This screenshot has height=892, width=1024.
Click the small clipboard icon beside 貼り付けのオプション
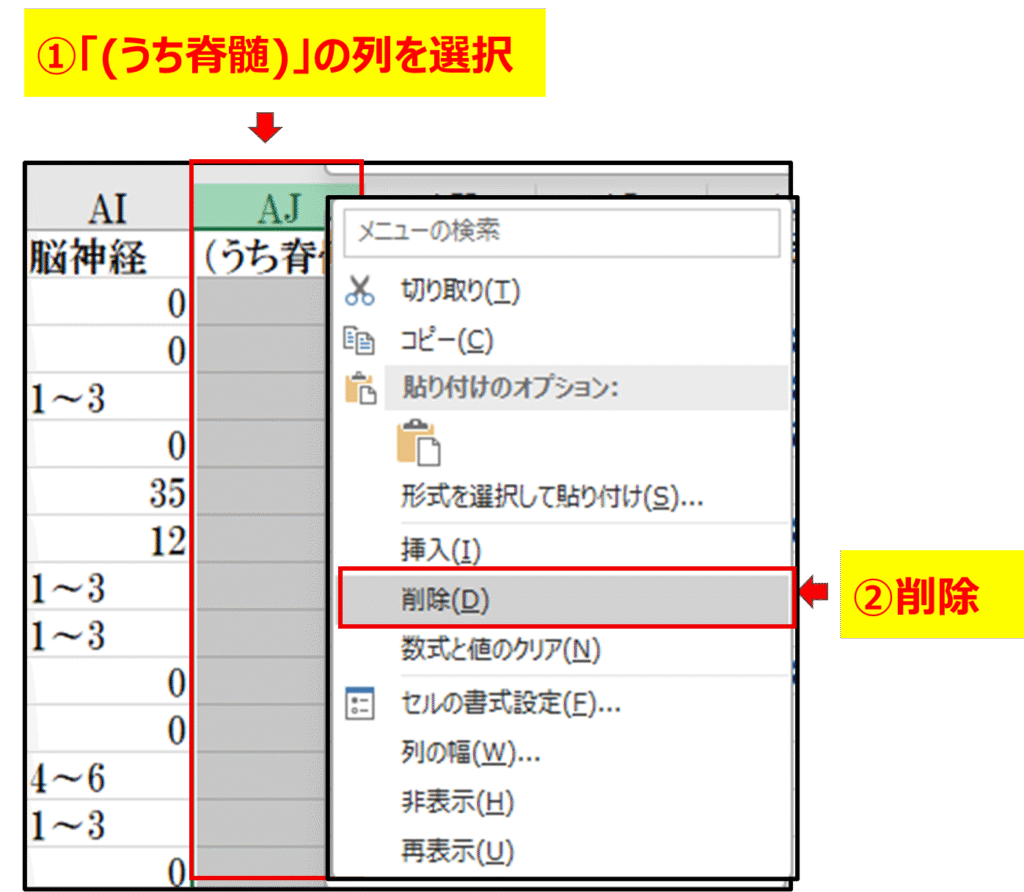358,388
